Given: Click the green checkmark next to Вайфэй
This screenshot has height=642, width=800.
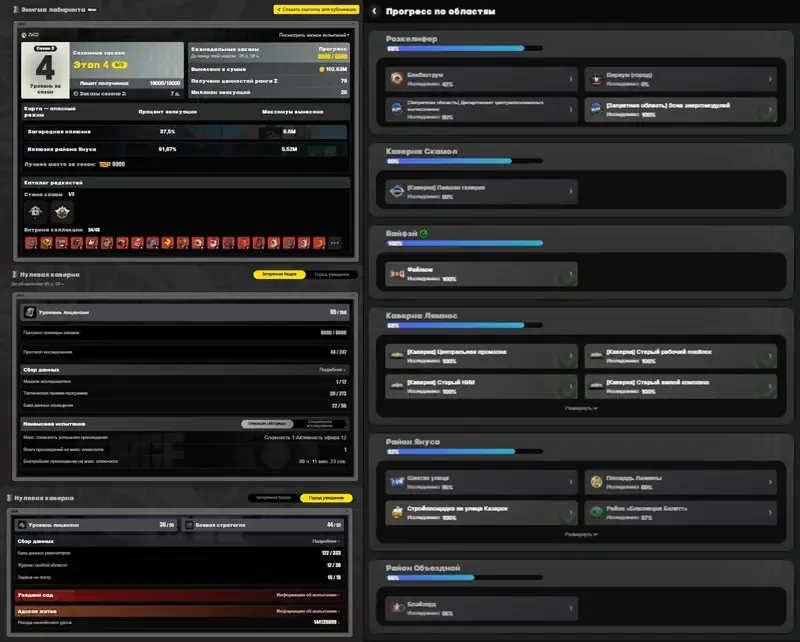Looking at the screenshot, I should (x=423, y=233).
